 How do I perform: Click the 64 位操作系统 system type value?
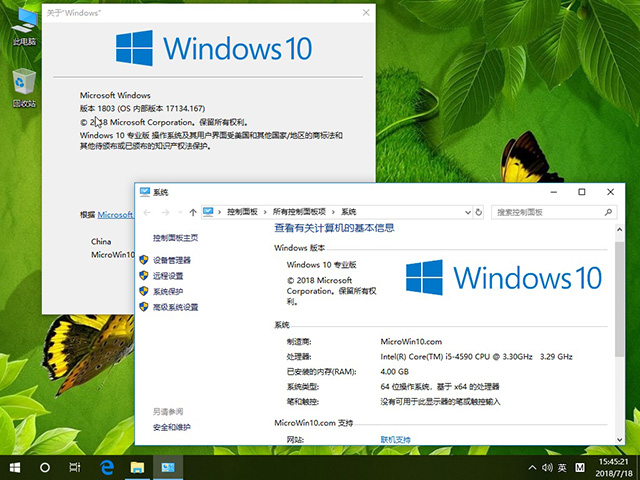tap(440, 387)
